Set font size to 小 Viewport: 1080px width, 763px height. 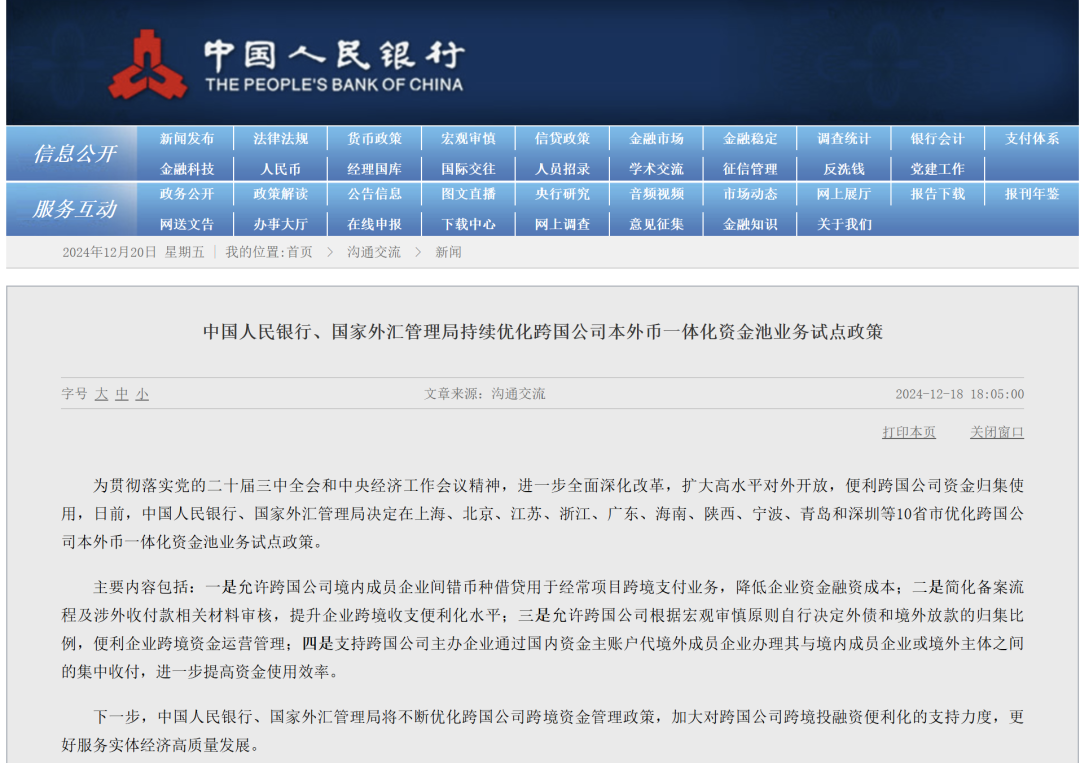pos(142,394)
